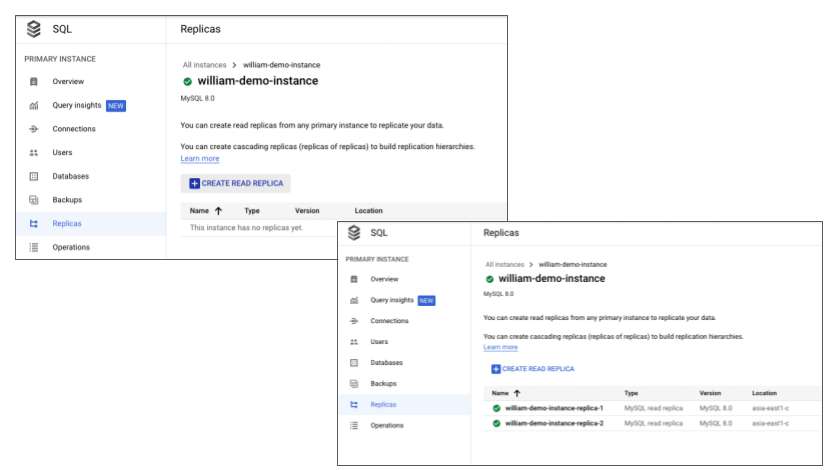Select Replicas in the upper window sidebar

click(67, 223)
